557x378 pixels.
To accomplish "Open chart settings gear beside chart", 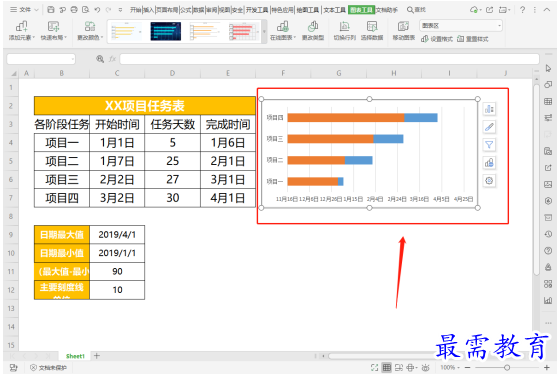I will click(x=489, y=181).
